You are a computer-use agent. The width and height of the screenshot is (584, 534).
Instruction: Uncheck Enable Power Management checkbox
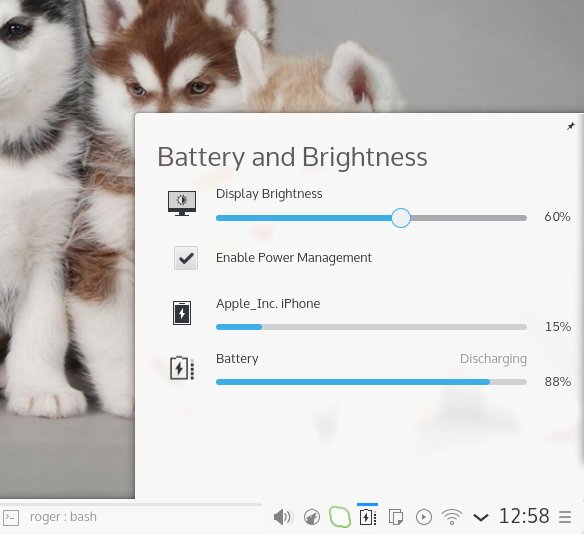[186, 258]
